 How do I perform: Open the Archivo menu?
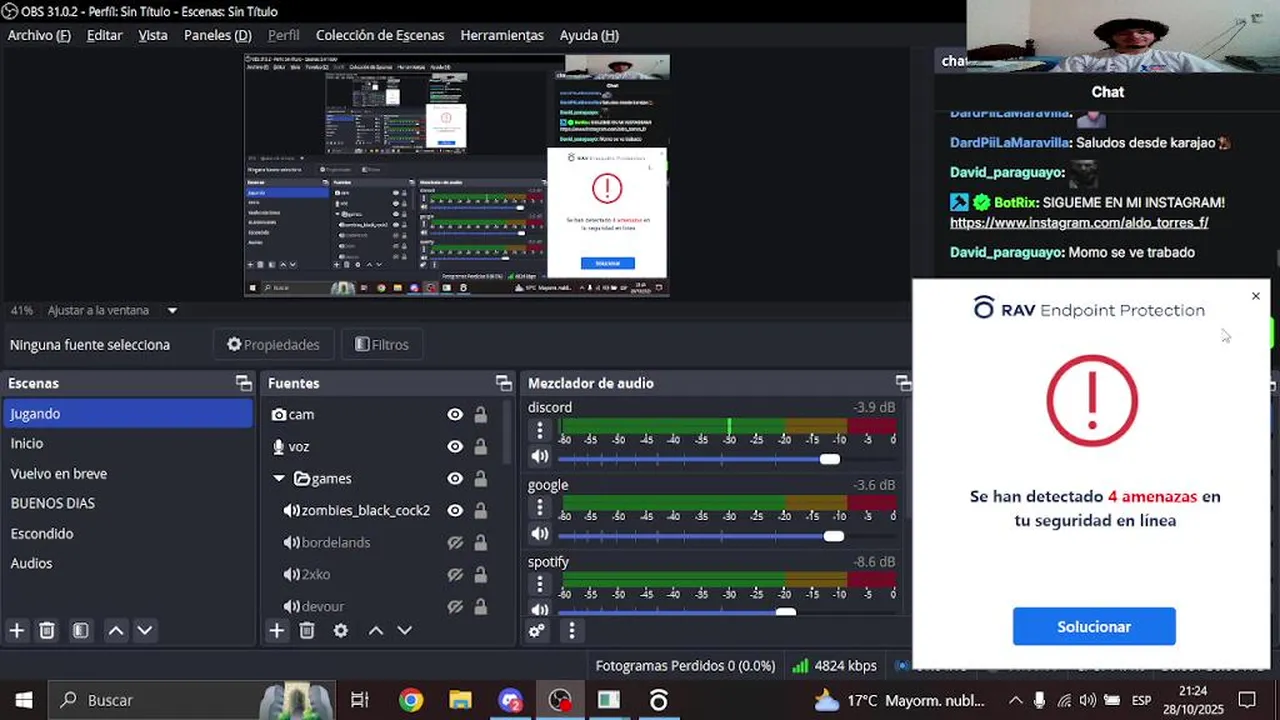point(39,35)
